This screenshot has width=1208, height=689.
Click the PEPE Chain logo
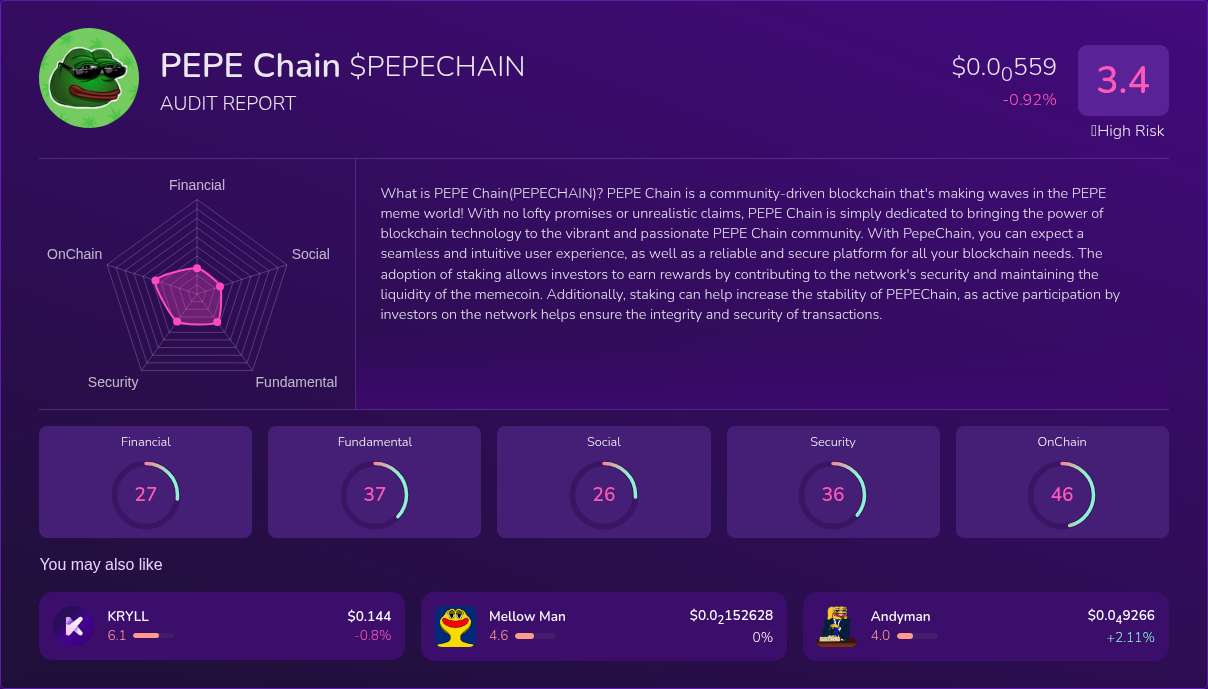[x=88, y=77]
